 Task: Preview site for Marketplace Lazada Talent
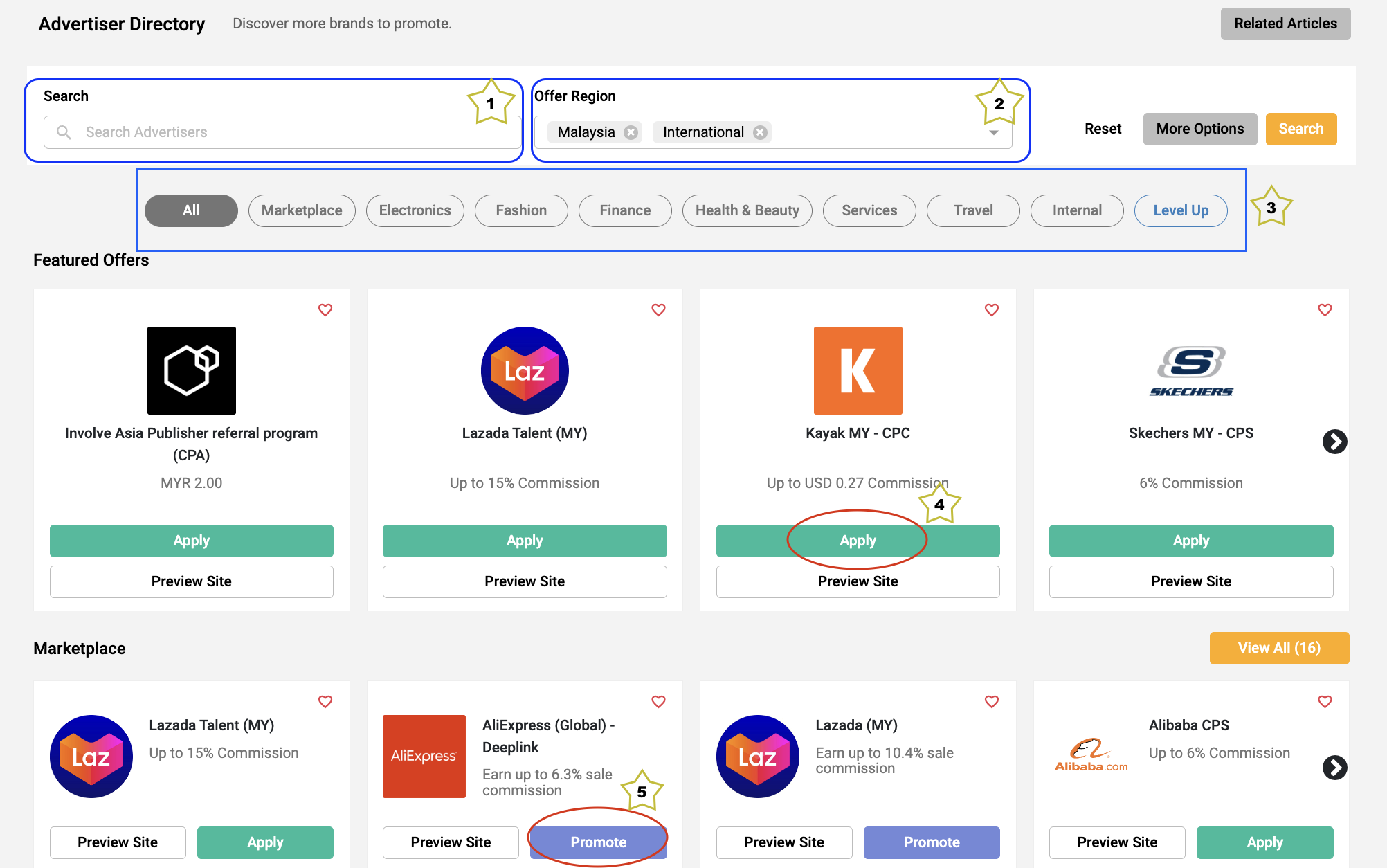(x=118, y=842)
